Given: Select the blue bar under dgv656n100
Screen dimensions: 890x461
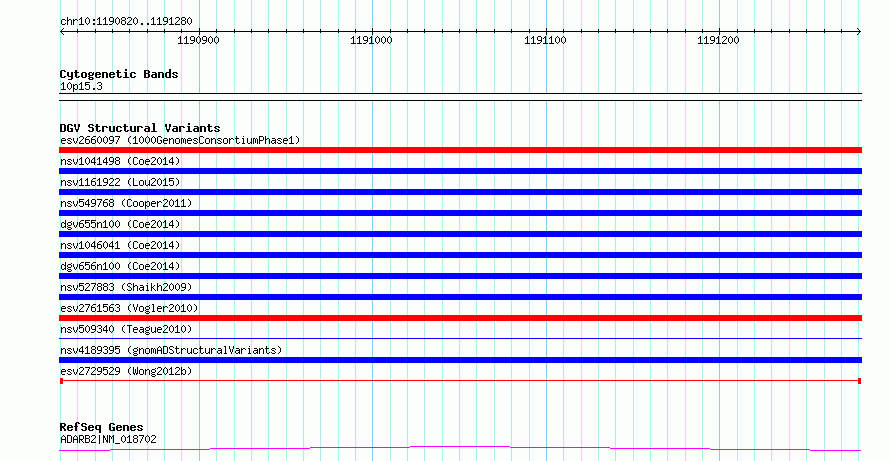Looking at the screenshot, I should click(x=460, y=276).
